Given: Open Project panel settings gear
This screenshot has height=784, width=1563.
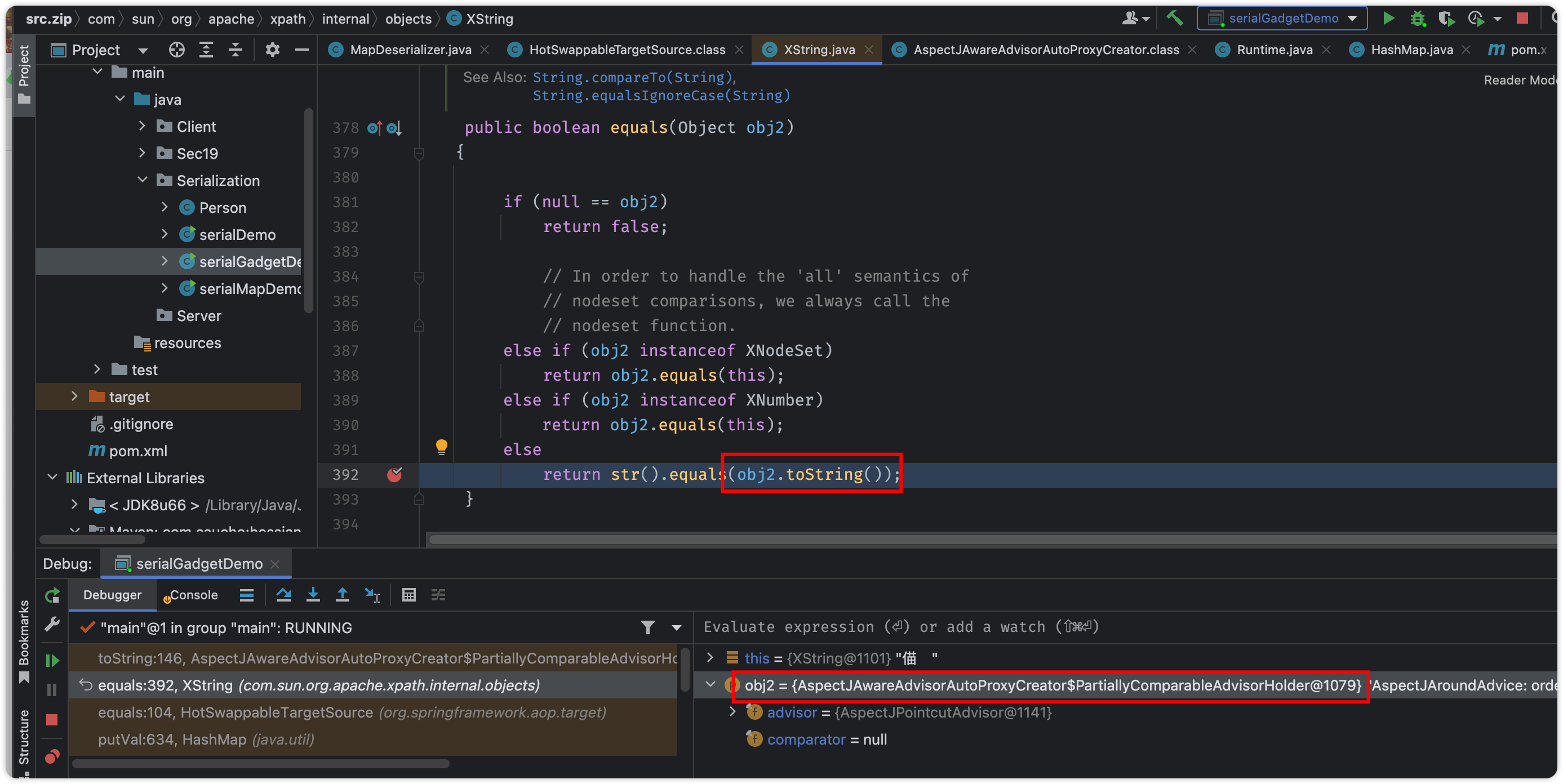Looking at the screenshot, I should [x=273, y=50].
